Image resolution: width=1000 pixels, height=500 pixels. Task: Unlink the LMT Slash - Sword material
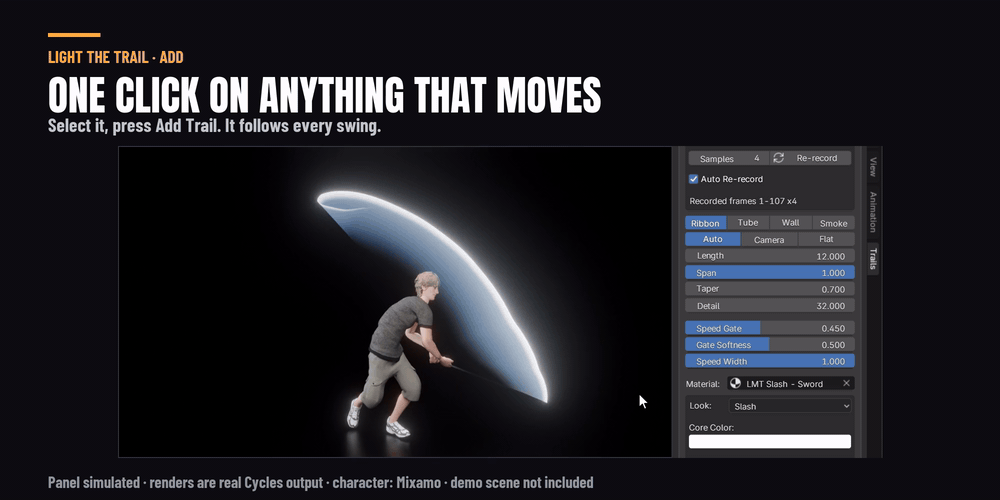[x=846, y=383]
